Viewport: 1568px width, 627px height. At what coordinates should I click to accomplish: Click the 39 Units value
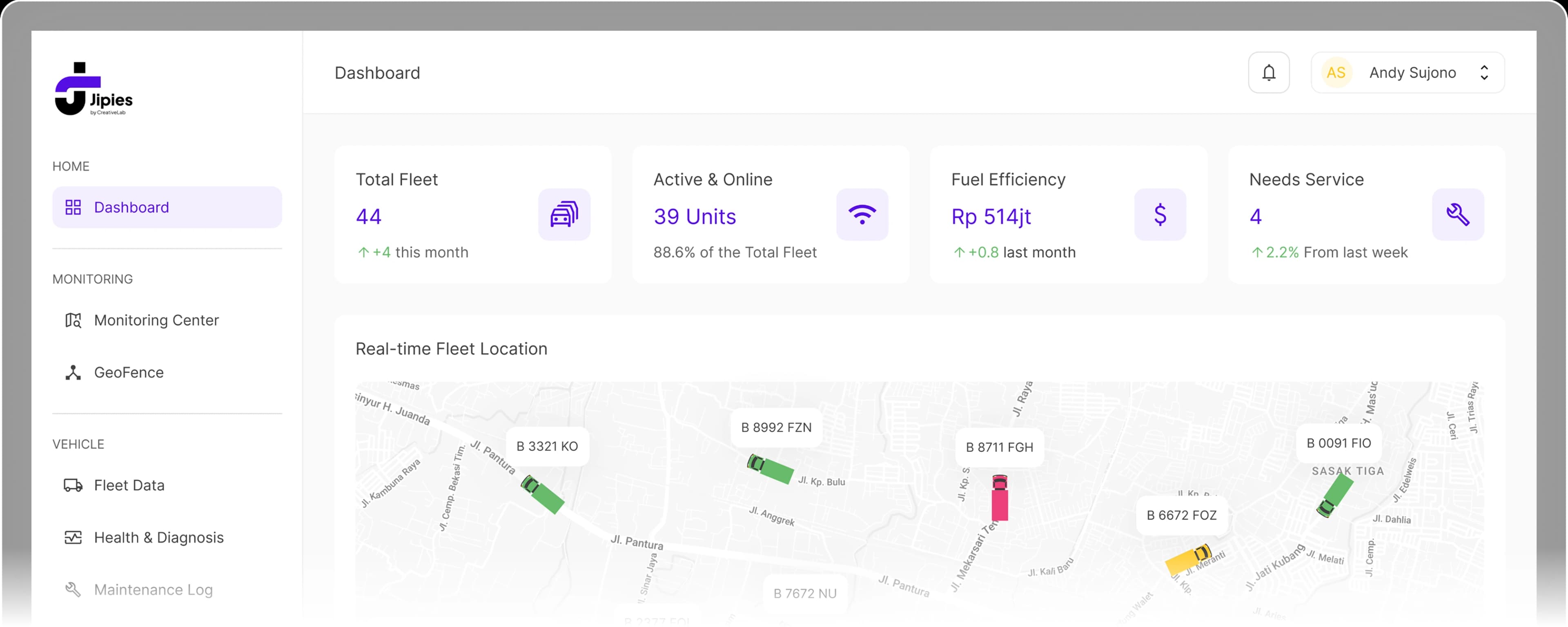pyautogui.click(x=695, y=217)
